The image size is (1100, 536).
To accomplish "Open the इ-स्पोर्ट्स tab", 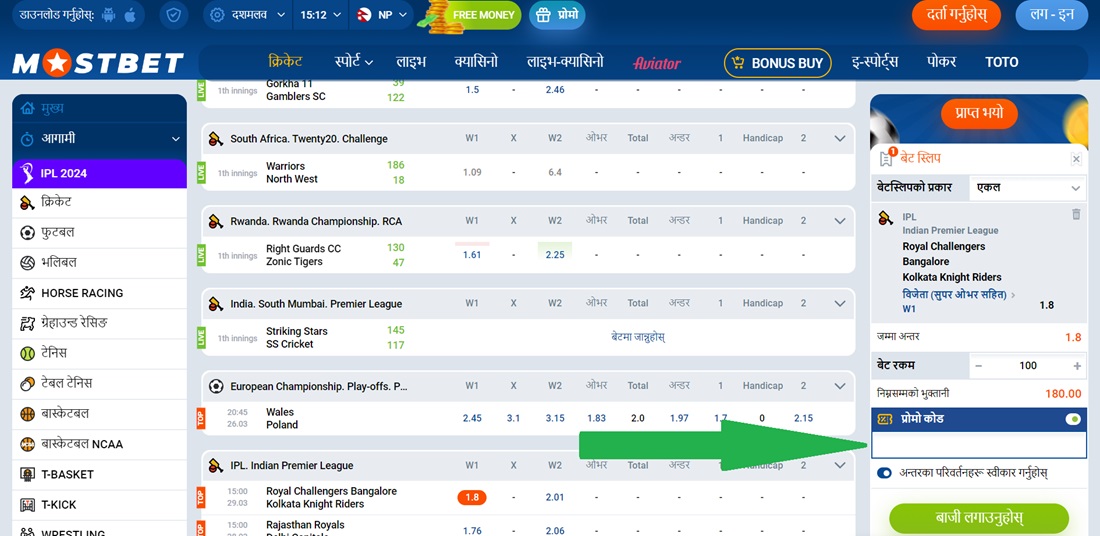I will click(874, 62).
